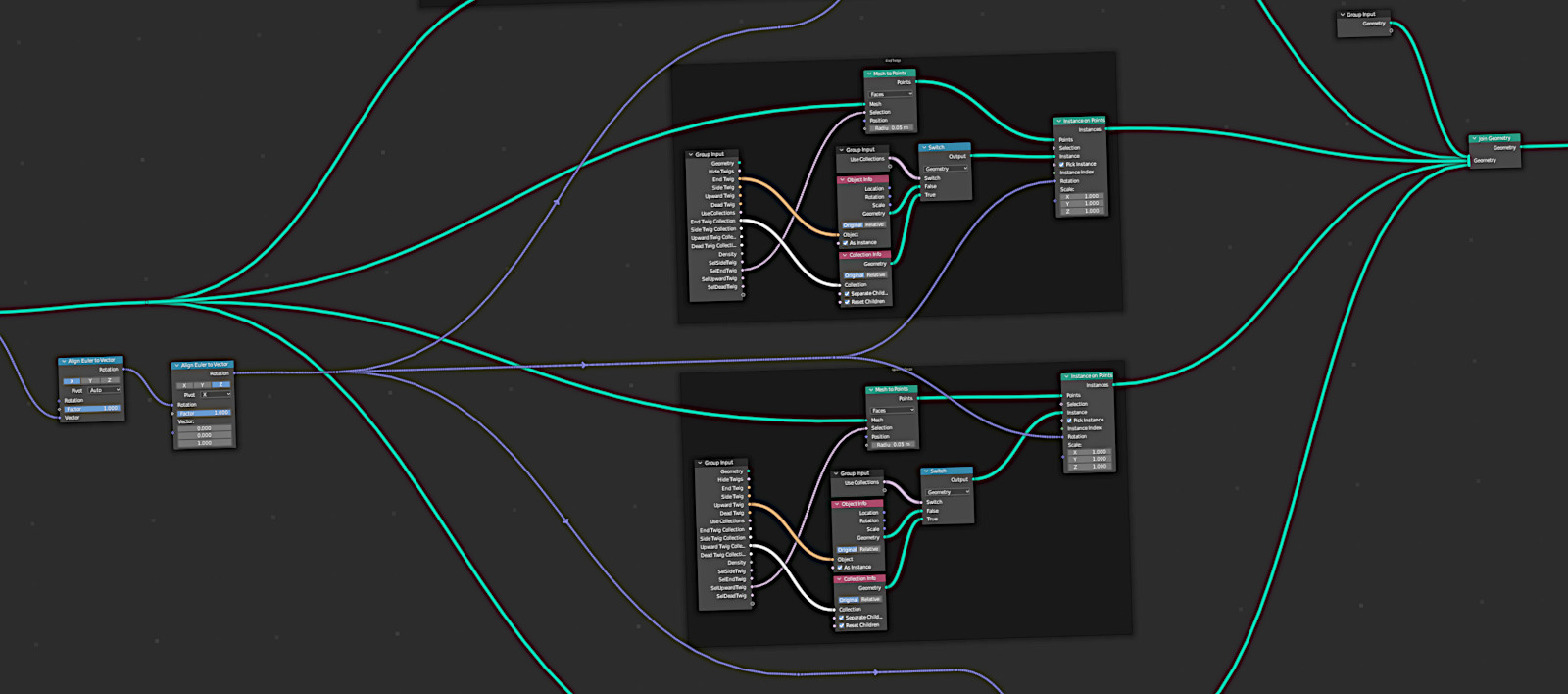Toggle As Instance in upper Object Info
The height and width of the screenshot is (694, 1568).
pos(846,243)
